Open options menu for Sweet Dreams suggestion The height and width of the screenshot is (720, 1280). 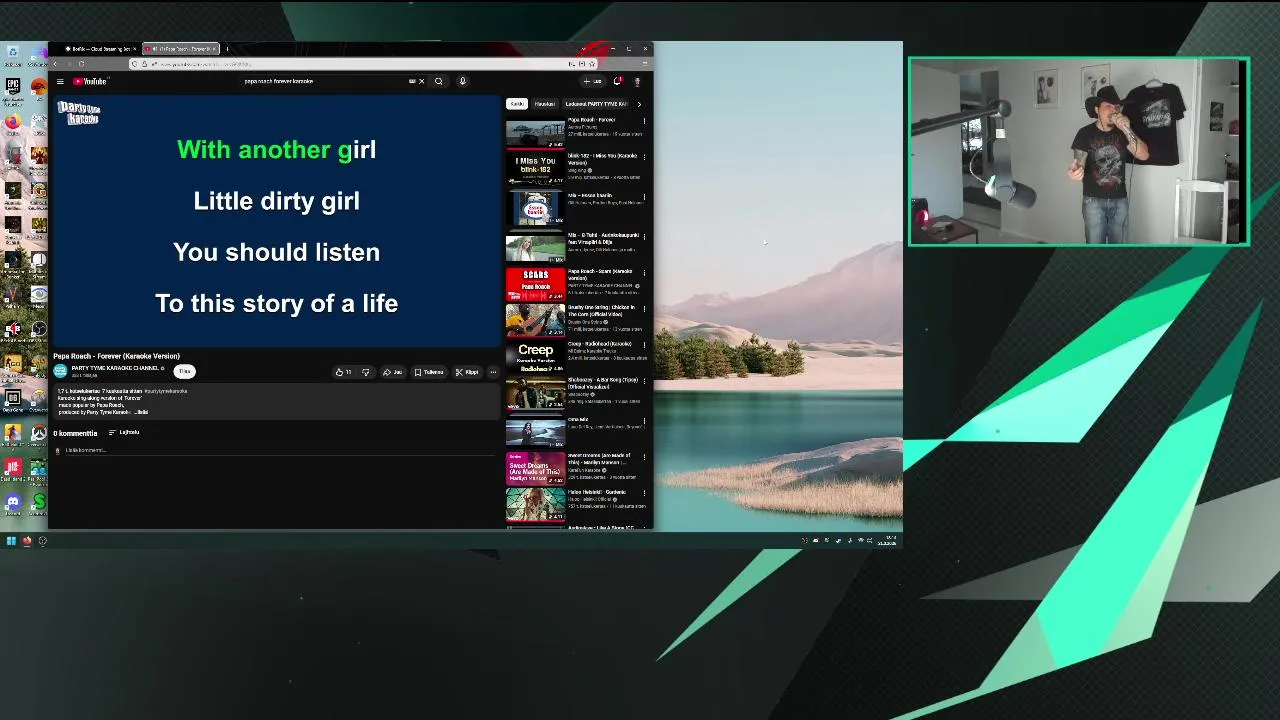point(644,456)
